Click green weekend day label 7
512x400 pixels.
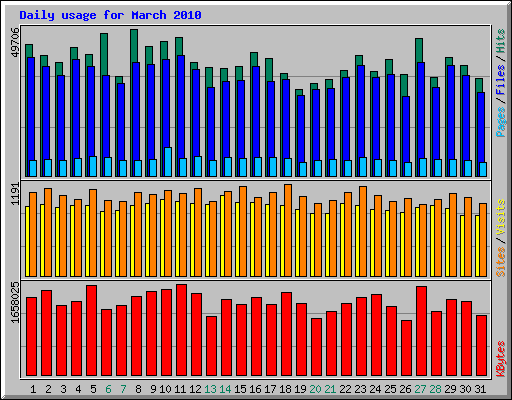click(123, 389)
